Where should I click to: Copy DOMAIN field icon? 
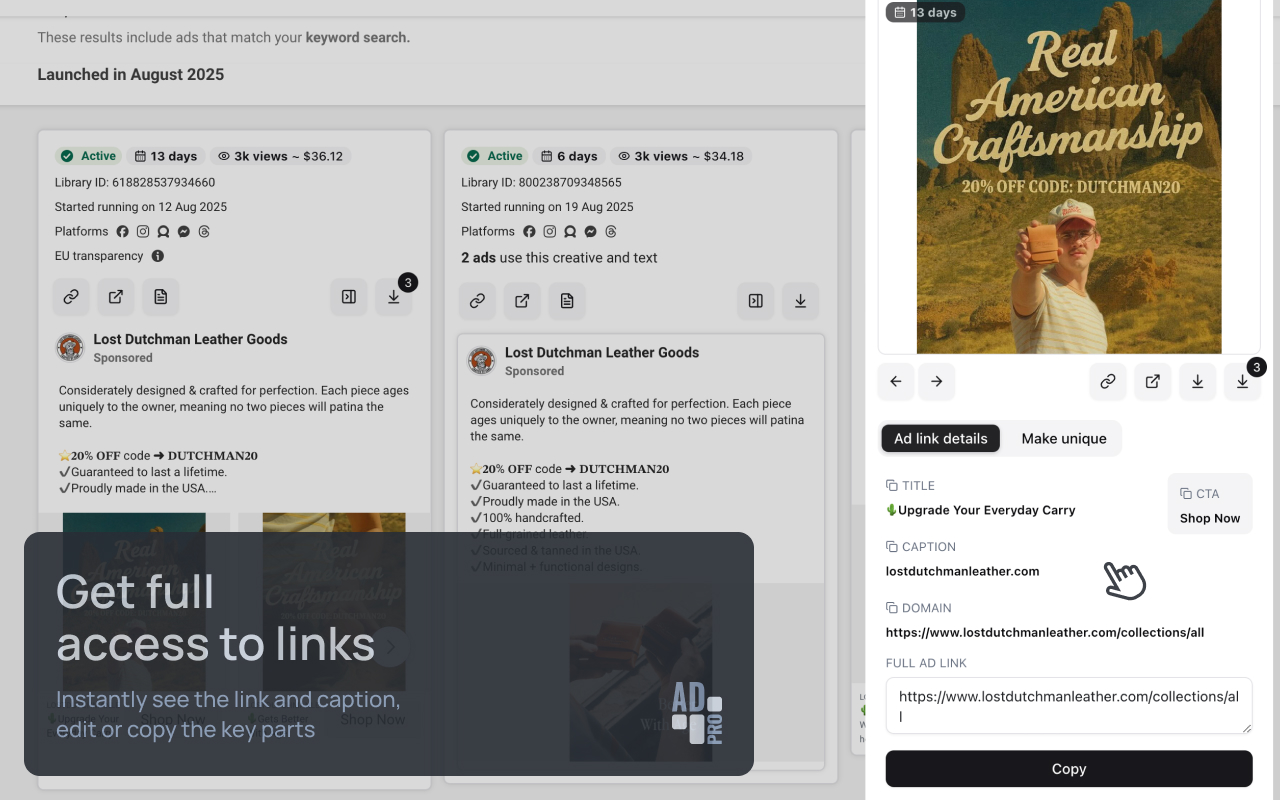pos(892,608)
